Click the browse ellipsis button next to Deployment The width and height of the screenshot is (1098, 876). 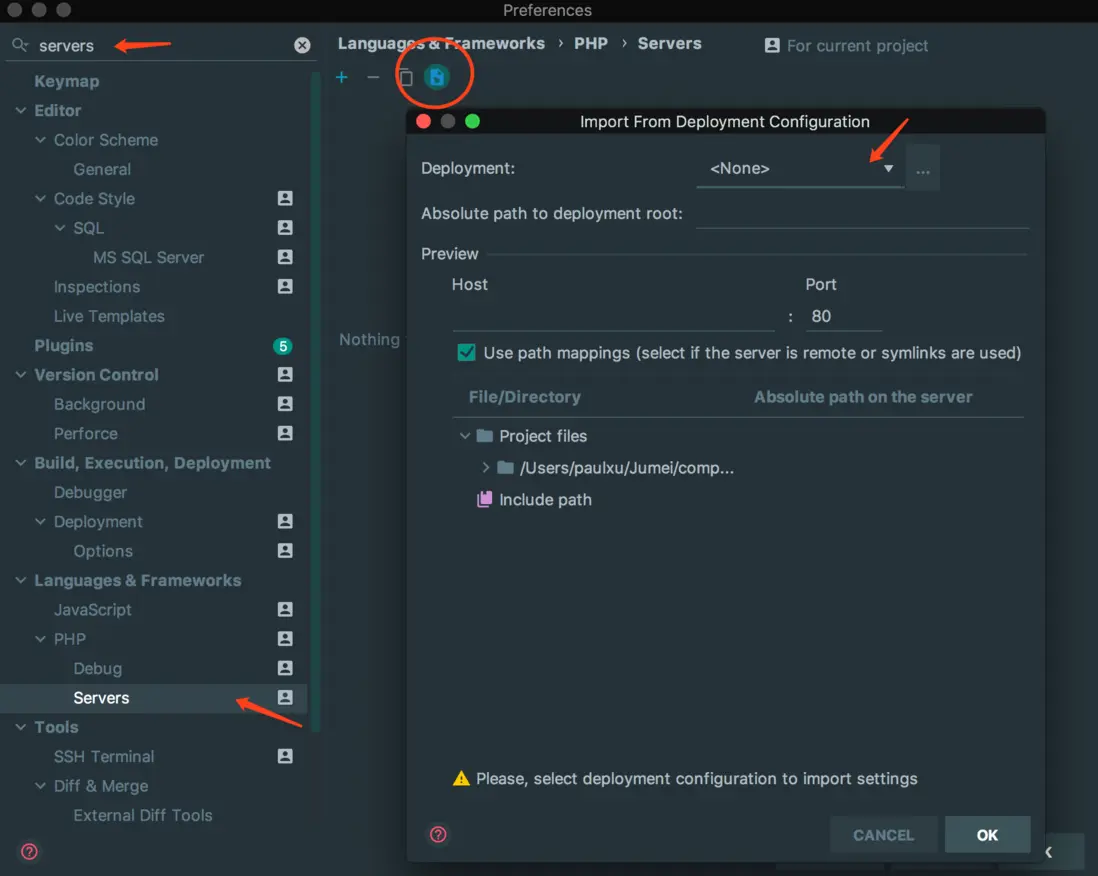click(x=923, y=168)
